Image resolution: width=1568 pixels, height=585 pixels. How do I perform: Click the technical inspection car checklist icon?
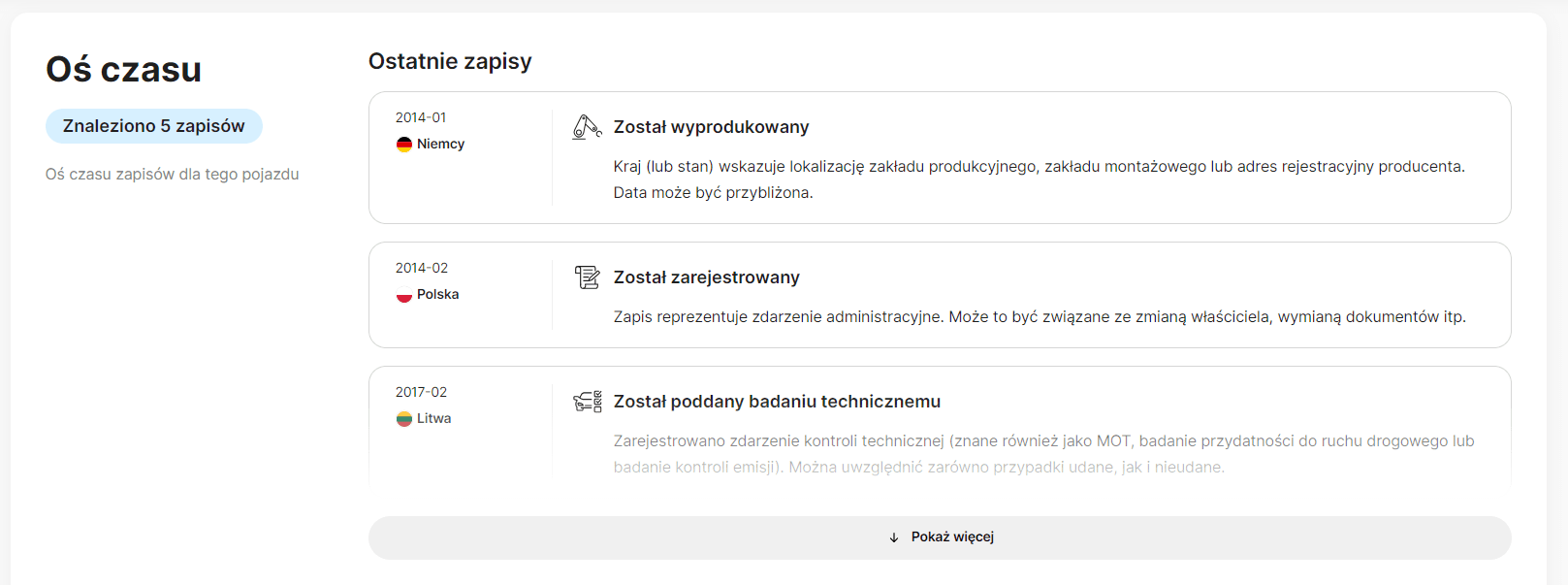587,402
